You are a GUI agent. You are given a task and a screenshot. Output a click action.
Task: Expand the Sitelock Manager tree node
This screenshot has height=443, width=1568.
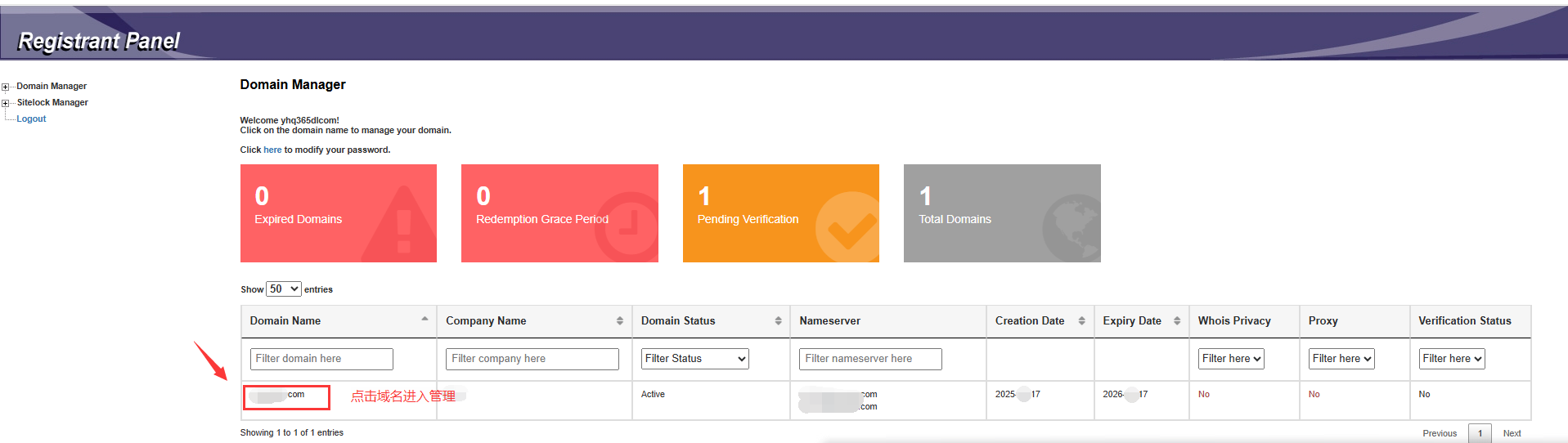tap(6, 103)
